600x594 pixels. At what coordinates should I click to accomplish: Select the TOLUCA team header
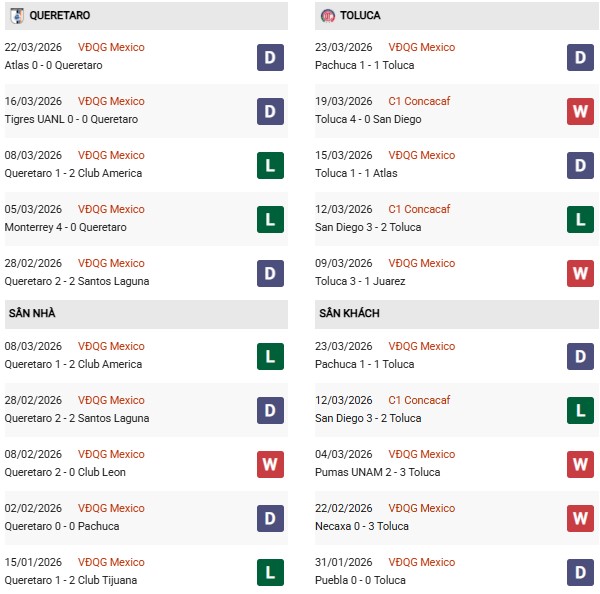pos(359,16)
